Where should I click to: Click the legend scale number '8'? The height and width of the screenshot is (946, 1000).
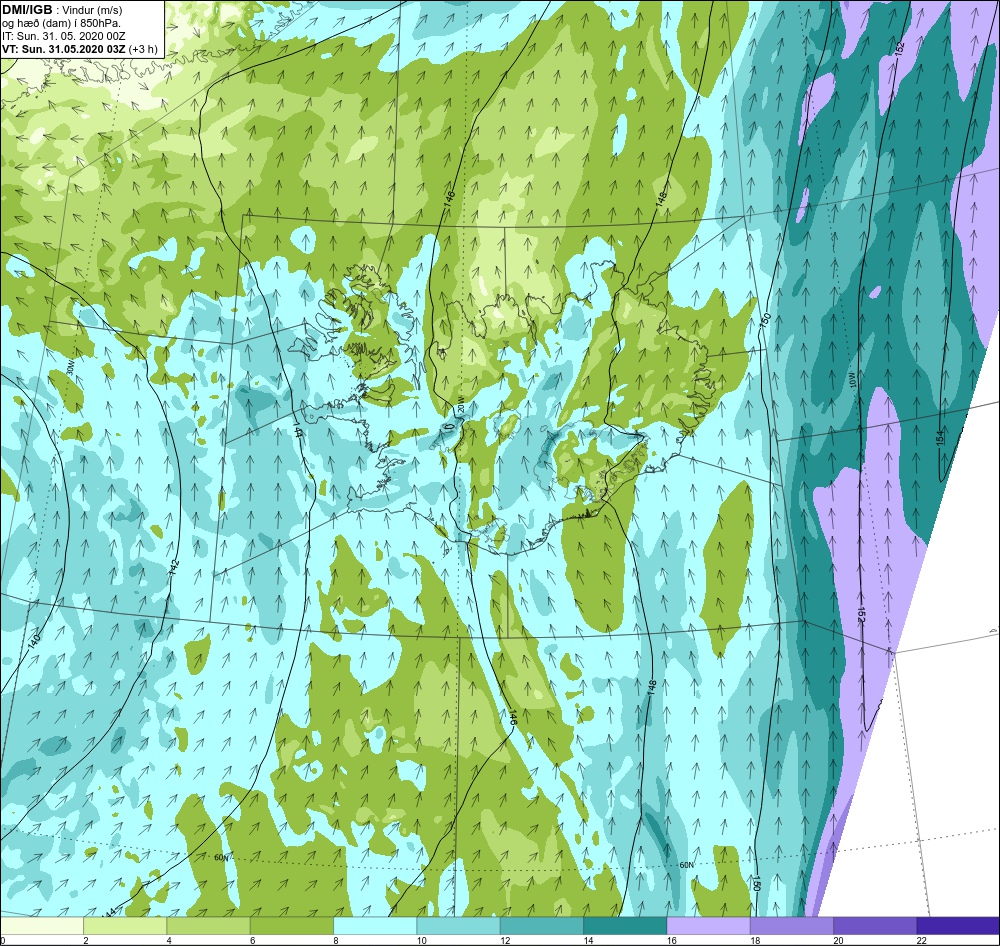tap(336, 940)
